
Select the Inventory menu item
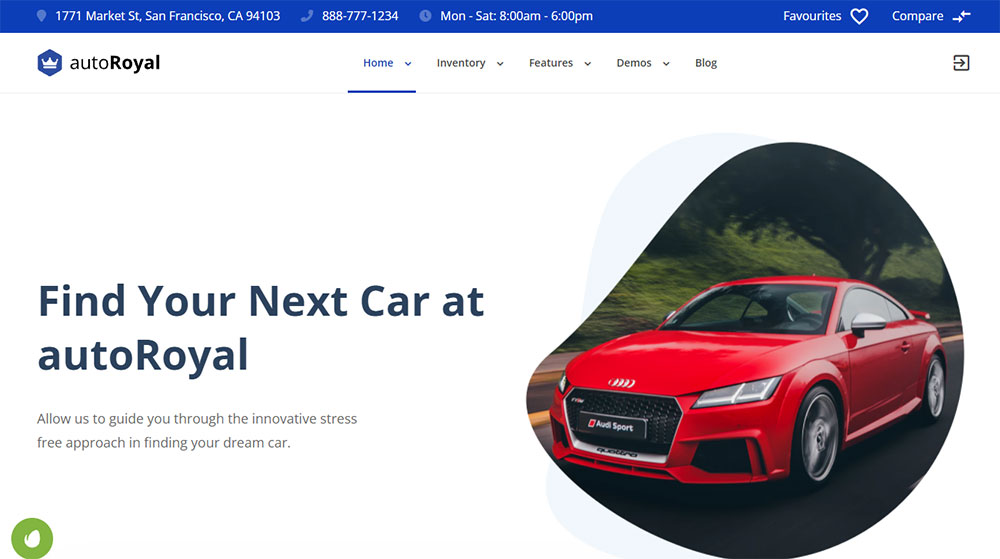click(x=460, y=62)
